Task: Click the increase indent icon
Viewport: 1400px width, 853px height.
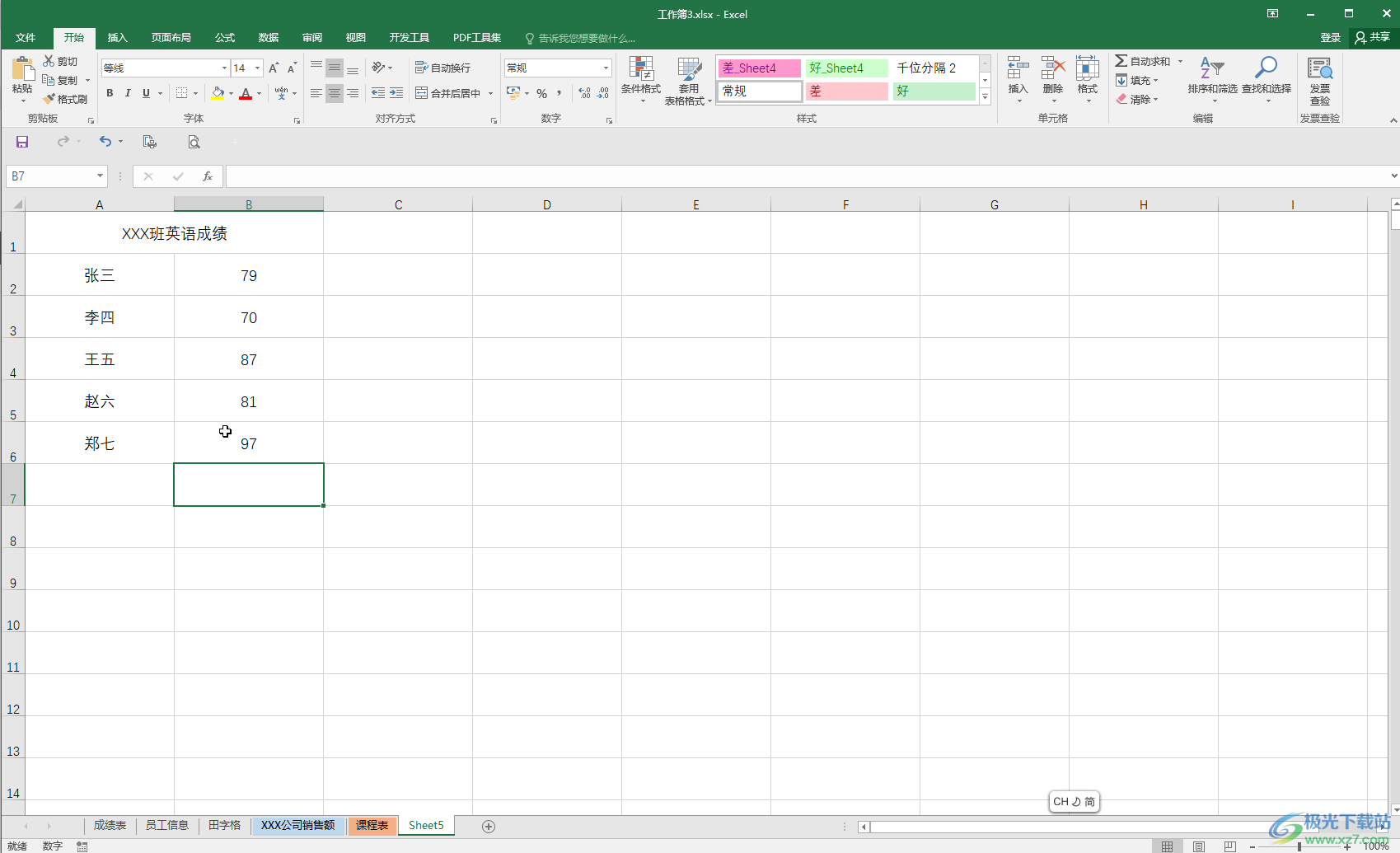Action: pyautogui.click(x=396, y=93)
